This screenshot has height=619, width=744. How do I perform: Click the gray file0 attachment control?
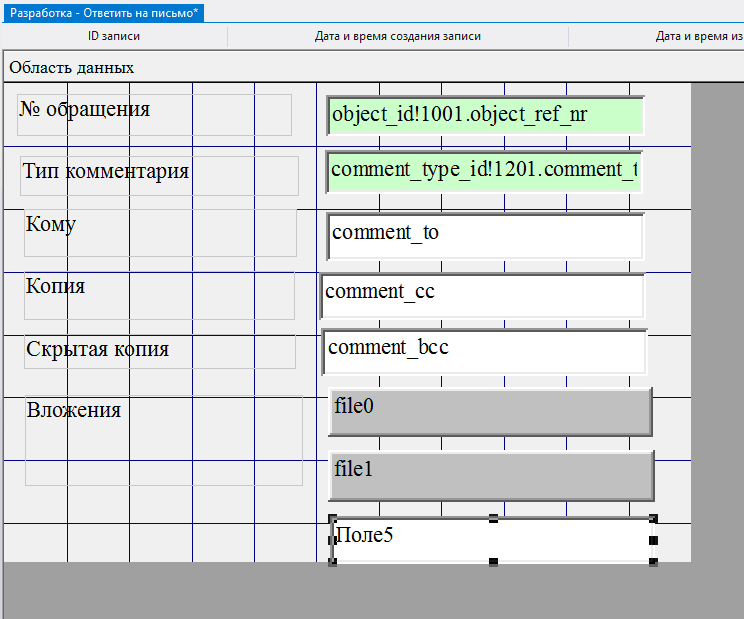(x=490, y=411)
